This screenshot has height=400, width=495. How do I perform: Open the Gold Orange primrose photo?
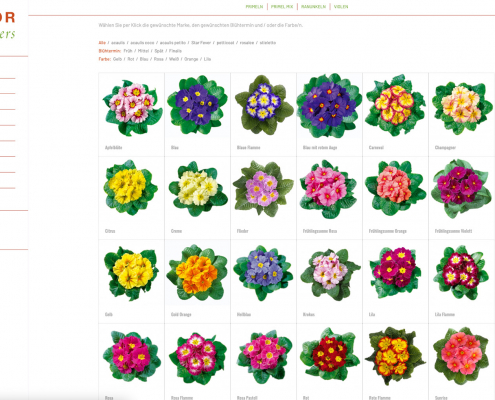click(x=197, y=272)
